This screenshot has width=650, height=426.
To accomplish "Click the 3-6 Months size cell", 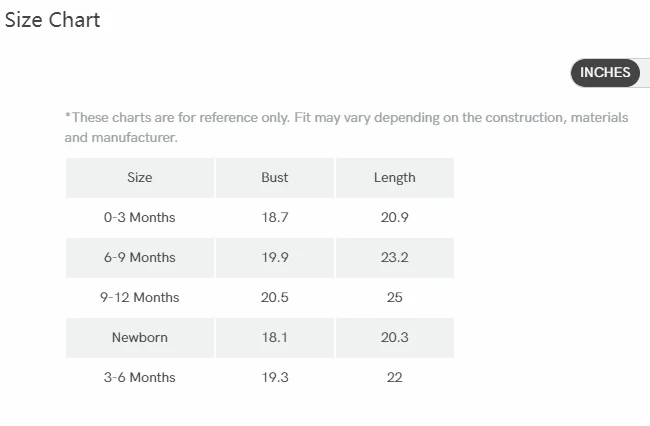I will click(140, 377).
